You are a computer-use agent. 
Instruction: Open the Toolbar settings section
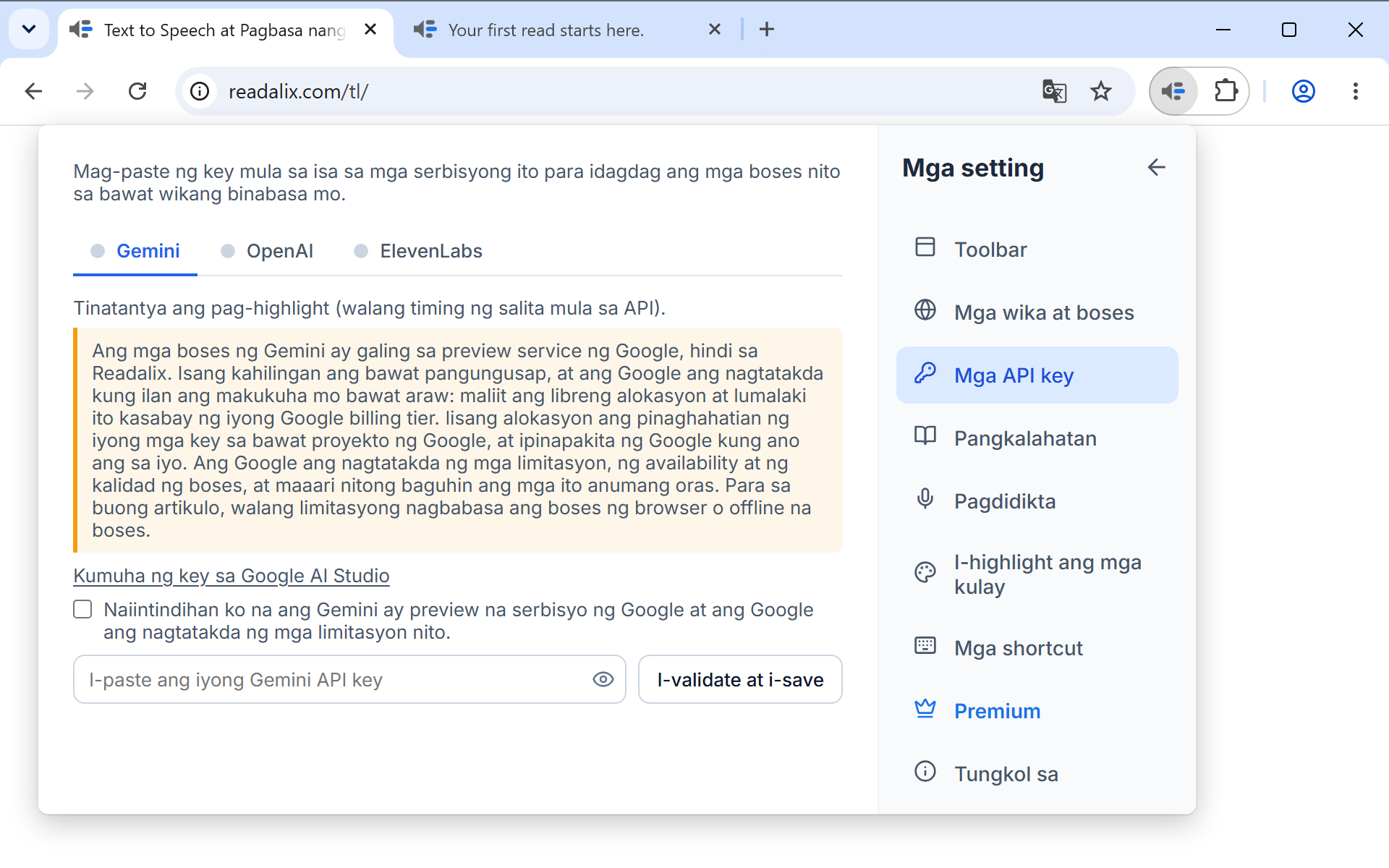[1037, 250]
